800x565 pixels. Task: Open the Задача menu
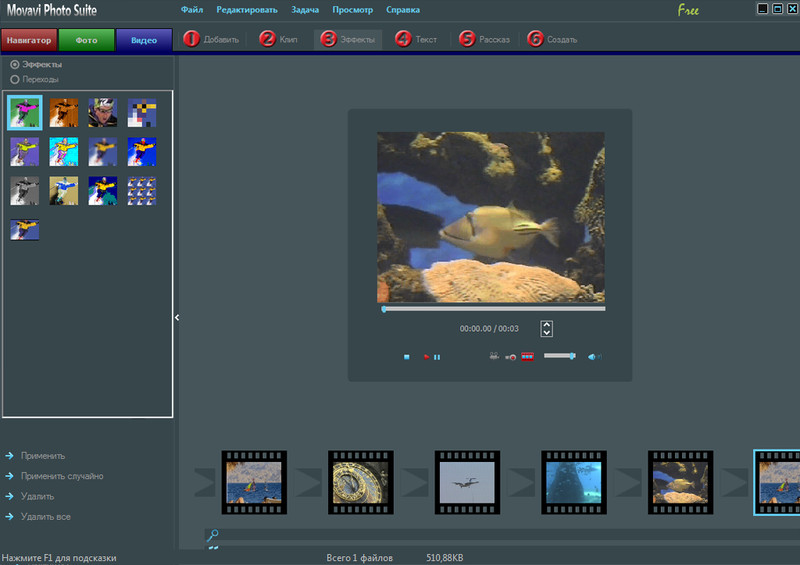pos(305,10)
